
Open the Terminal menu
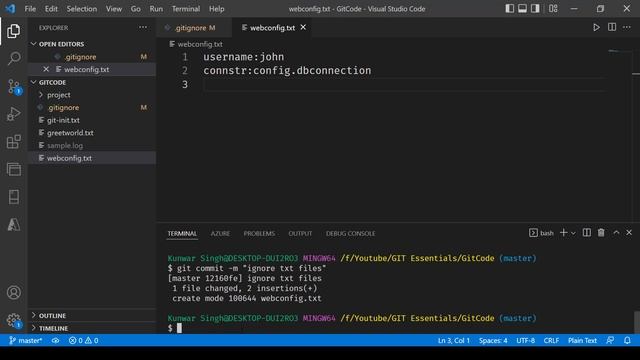[186, 9]
